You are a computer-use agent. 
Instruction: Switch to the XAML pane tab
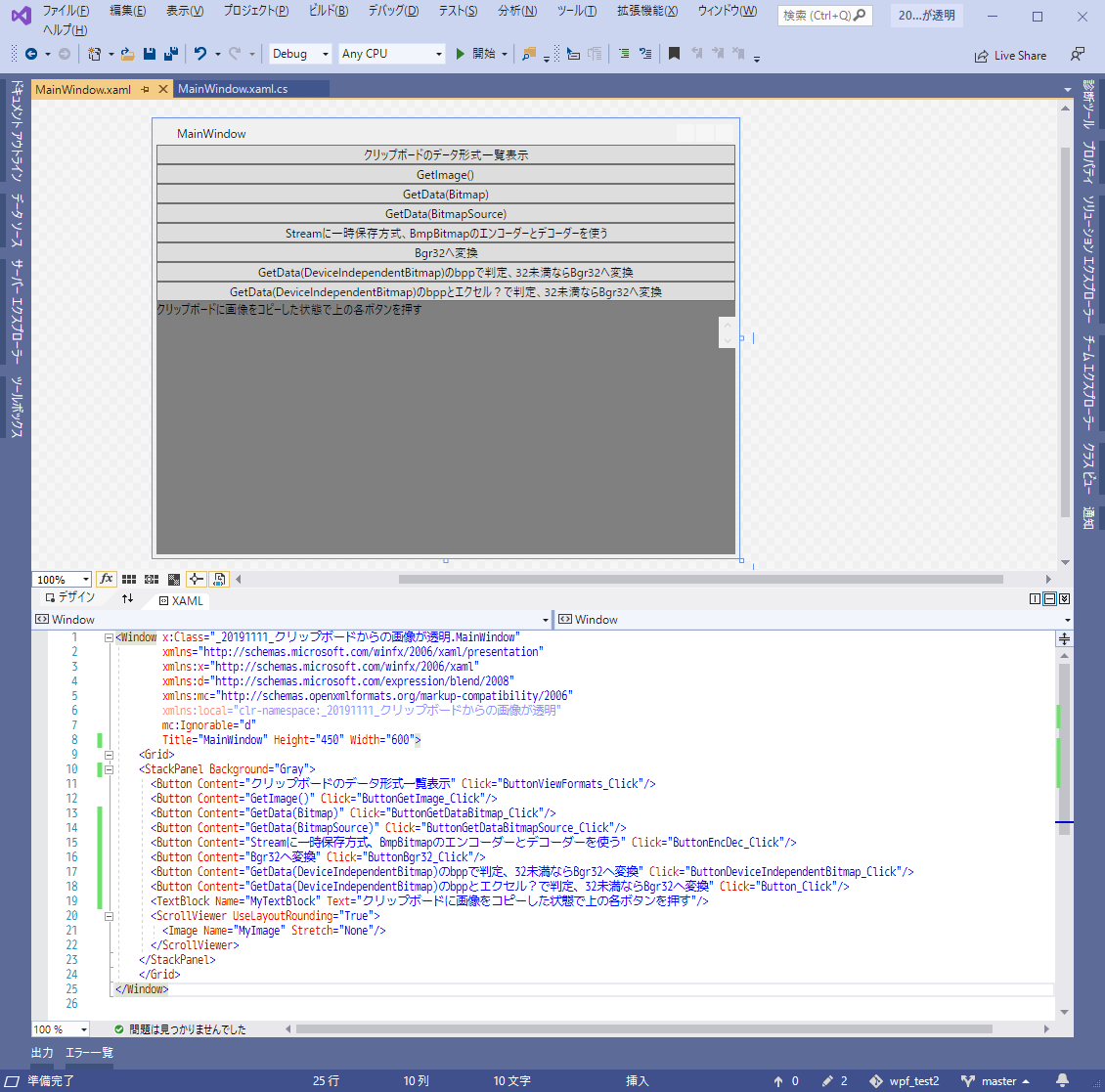coord(181,601)
